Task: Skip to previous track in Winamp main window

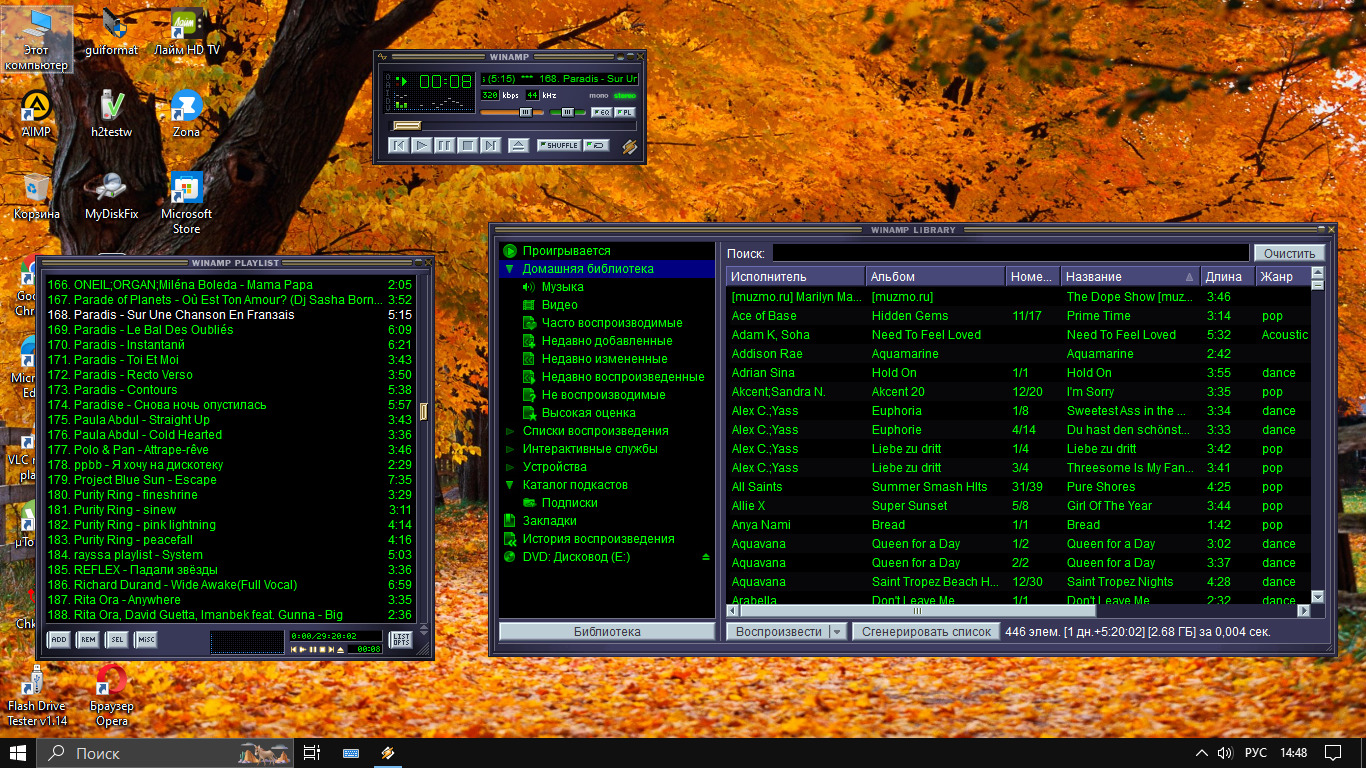Action: pyautogui.click(x=399, y=146)
